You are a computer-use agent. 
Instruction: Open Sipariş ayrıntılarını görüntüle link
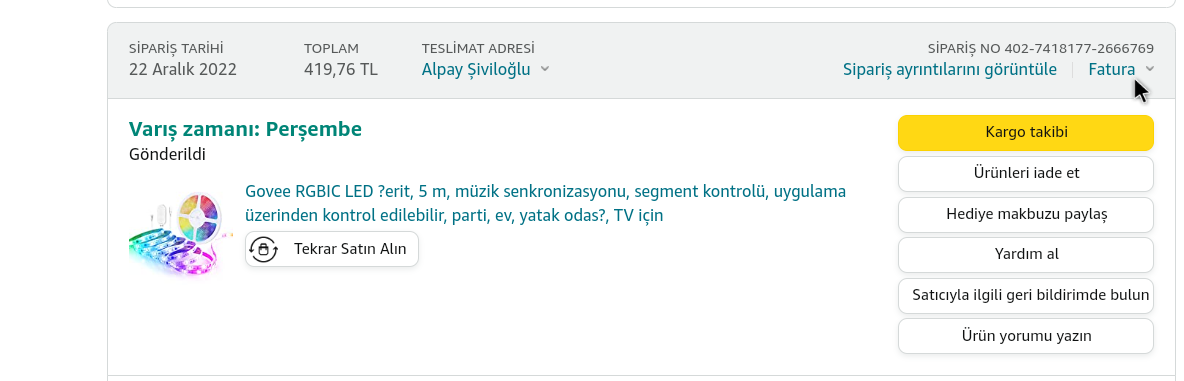(x=949, y=69)
